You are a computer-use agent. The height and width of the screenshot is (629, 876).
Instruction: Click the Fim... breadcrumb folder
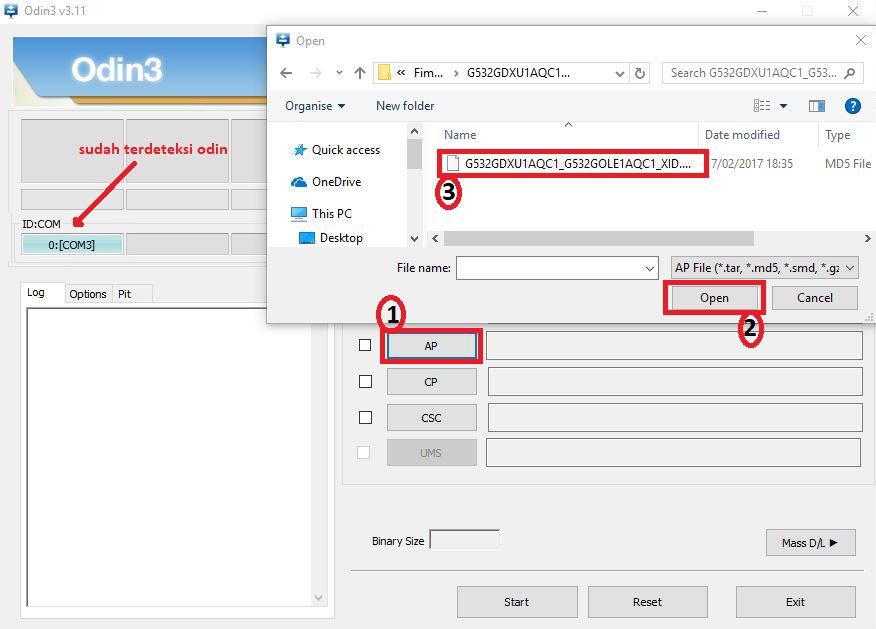point(428,73)
